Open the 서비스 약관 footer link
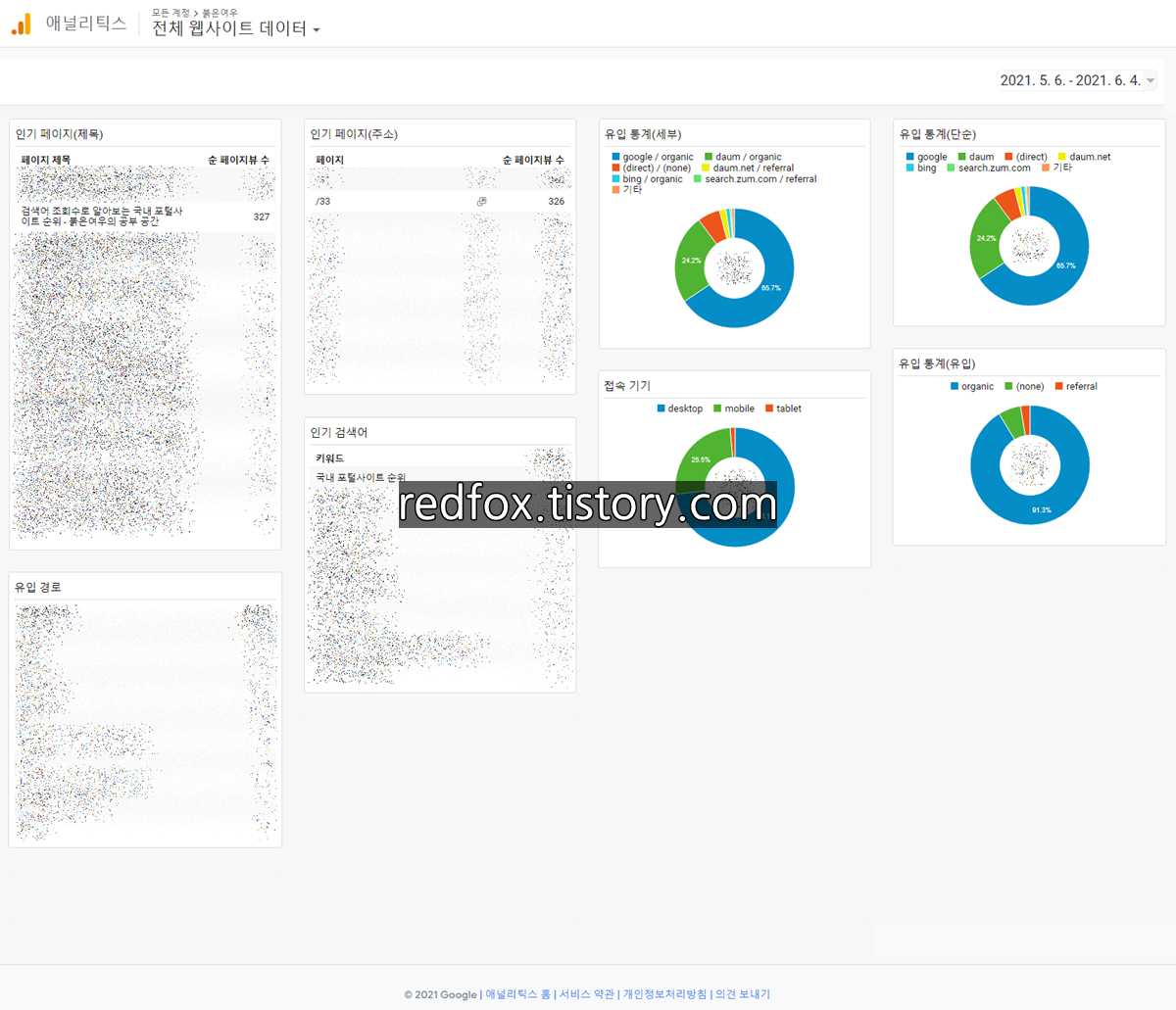 click(x=586, y=993)
